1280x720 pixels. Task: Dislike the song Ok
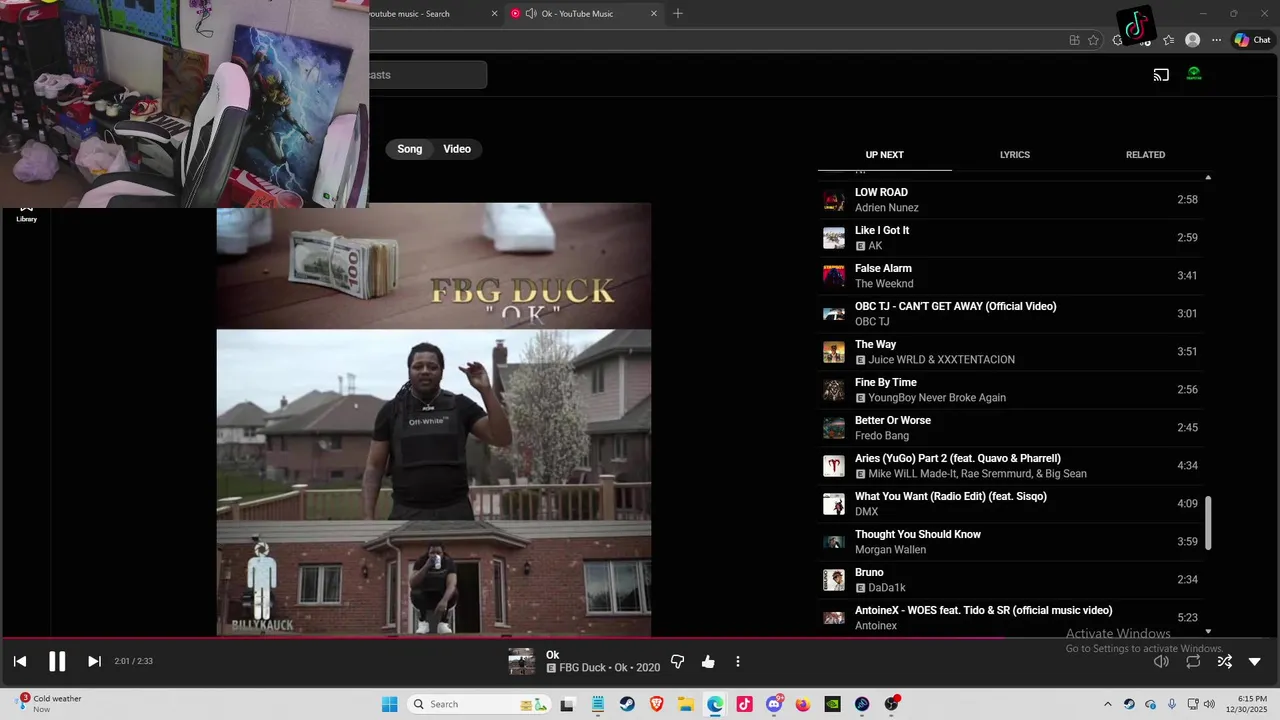coord(677,662)
